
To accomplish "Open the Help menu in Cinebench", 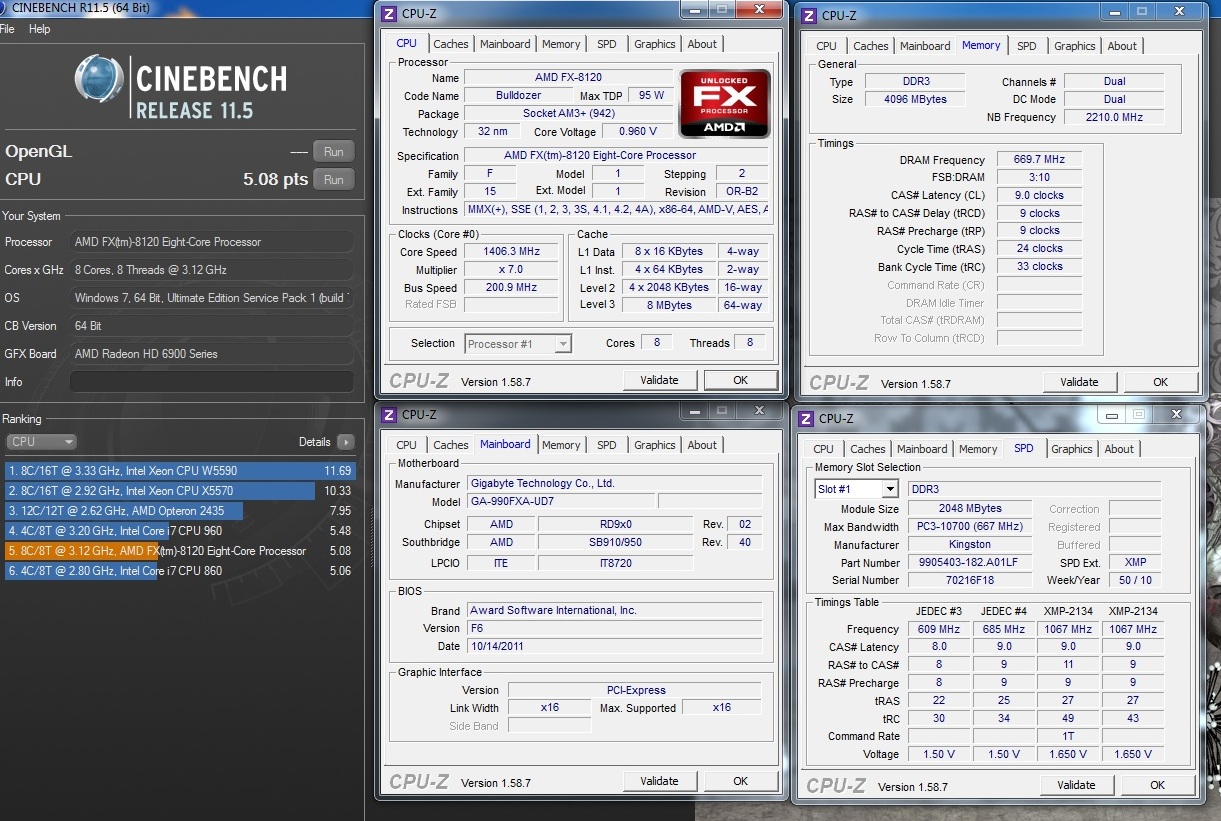I will [x=39, y=29].
